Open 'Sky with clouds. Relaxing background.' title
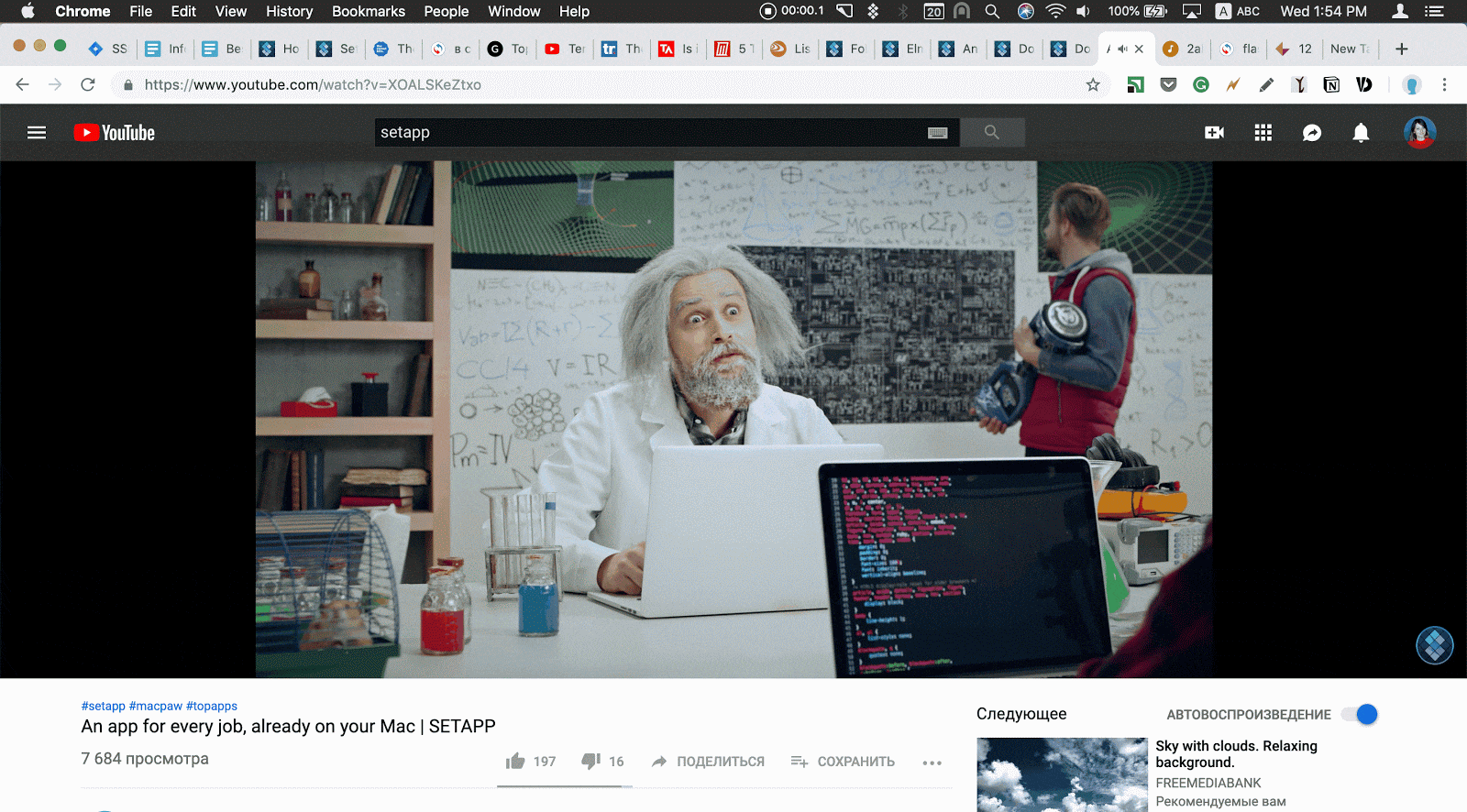 click(1236, 754)
